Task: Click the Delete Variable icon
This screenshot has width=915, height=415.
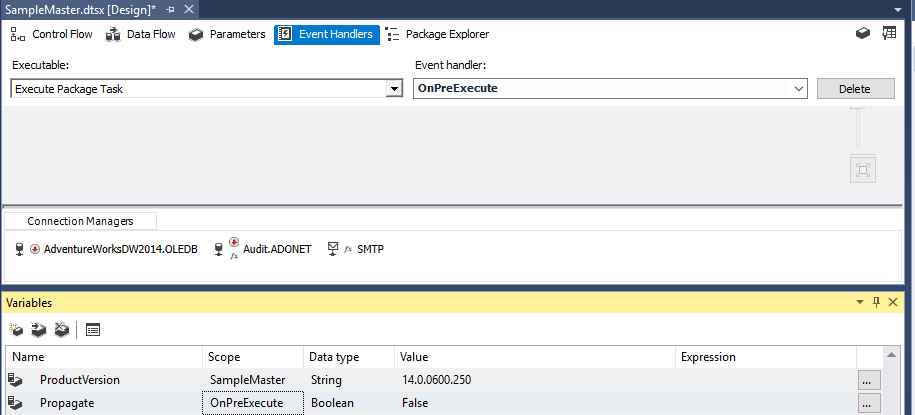Action: [x=61, y=330]
